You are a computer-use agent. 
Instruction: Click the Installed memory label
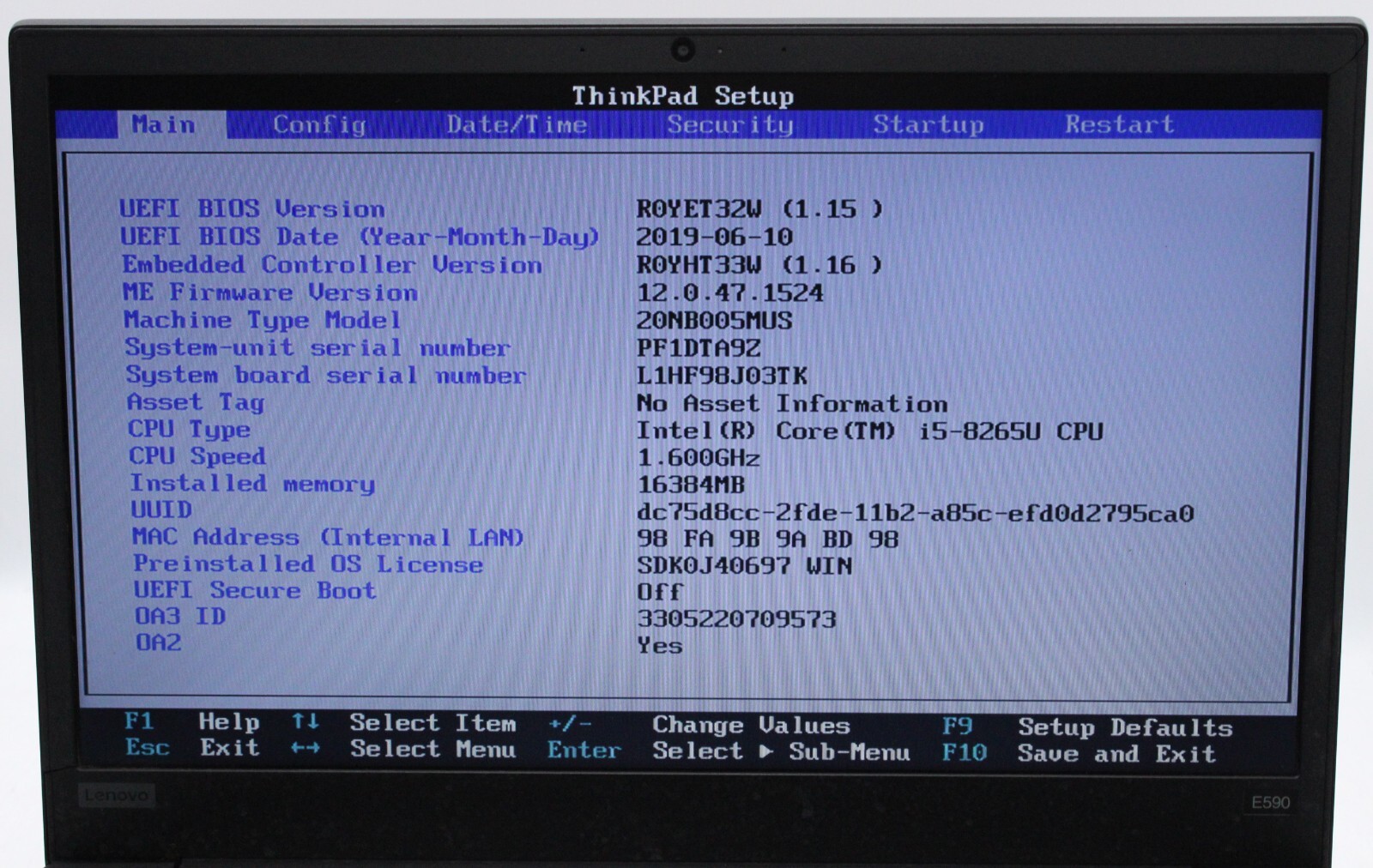[252, 484]
